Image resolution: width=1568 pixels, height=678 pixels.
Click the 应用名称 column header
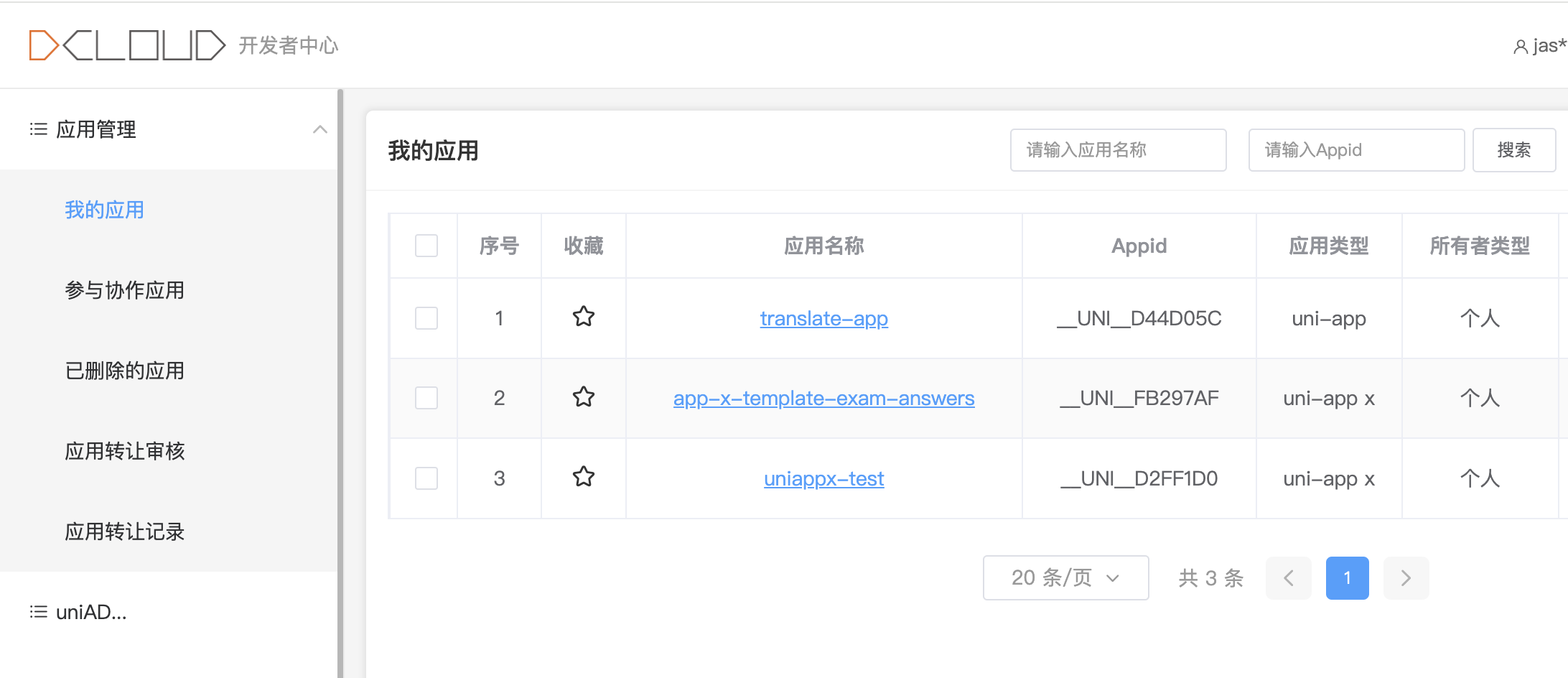[x=824, y=246]
